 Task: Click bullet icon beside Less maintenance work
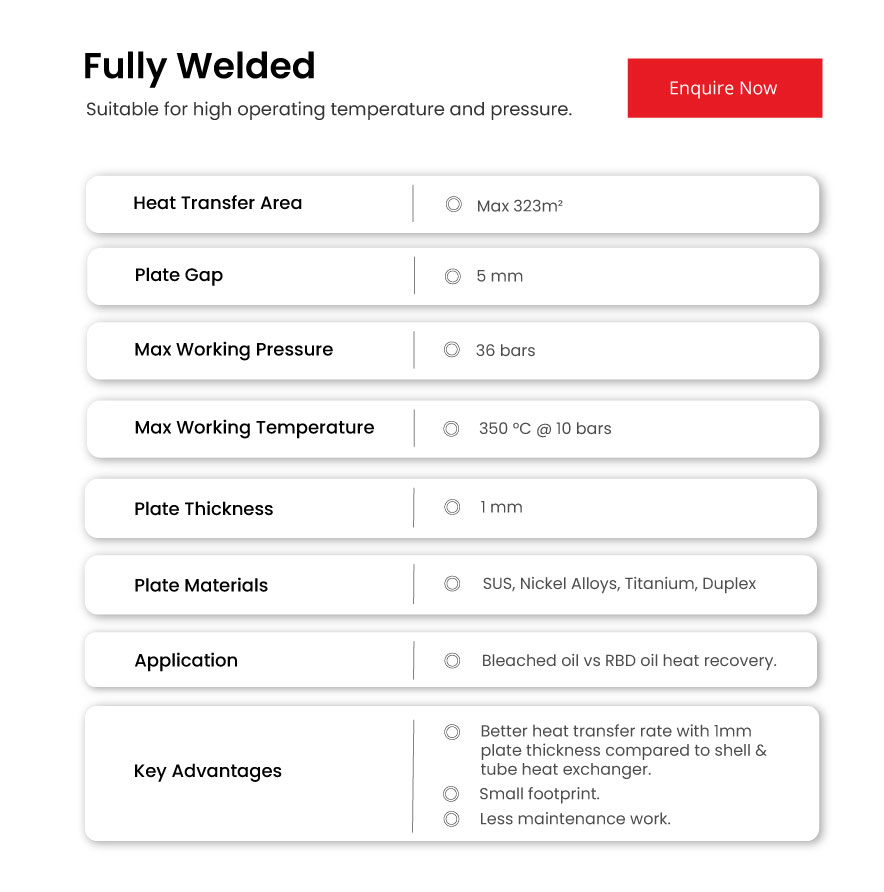point(451,819)
